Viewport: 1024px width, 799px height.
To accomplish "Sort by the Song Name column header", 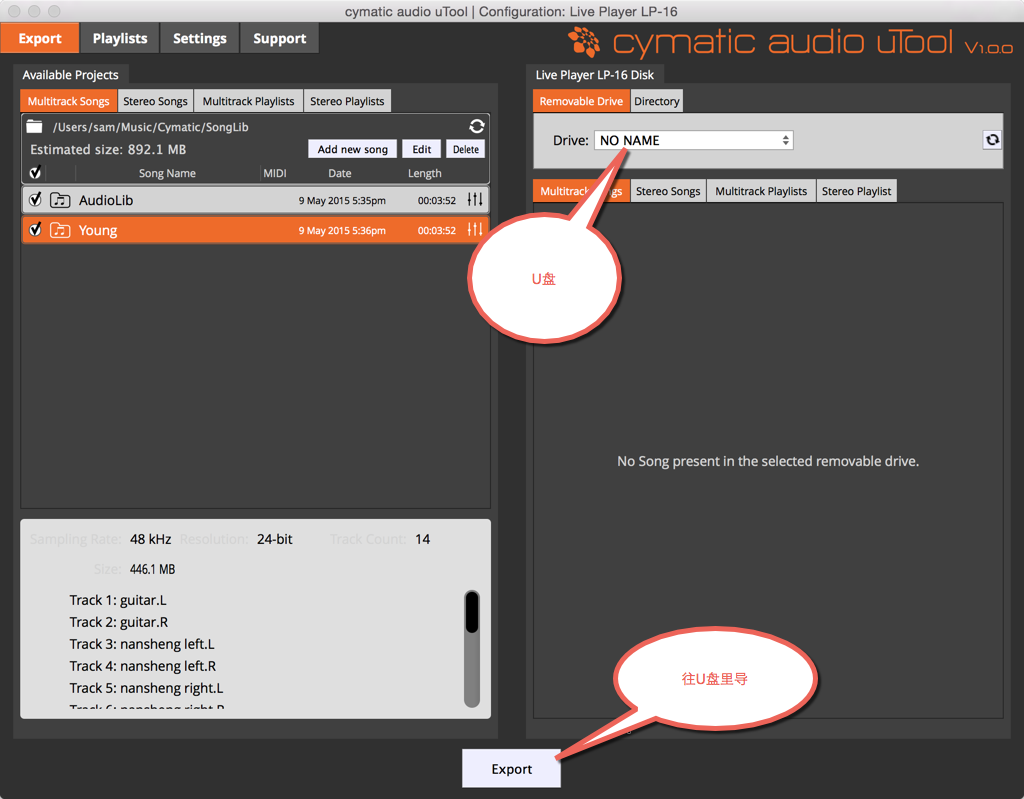I will 167,173.
